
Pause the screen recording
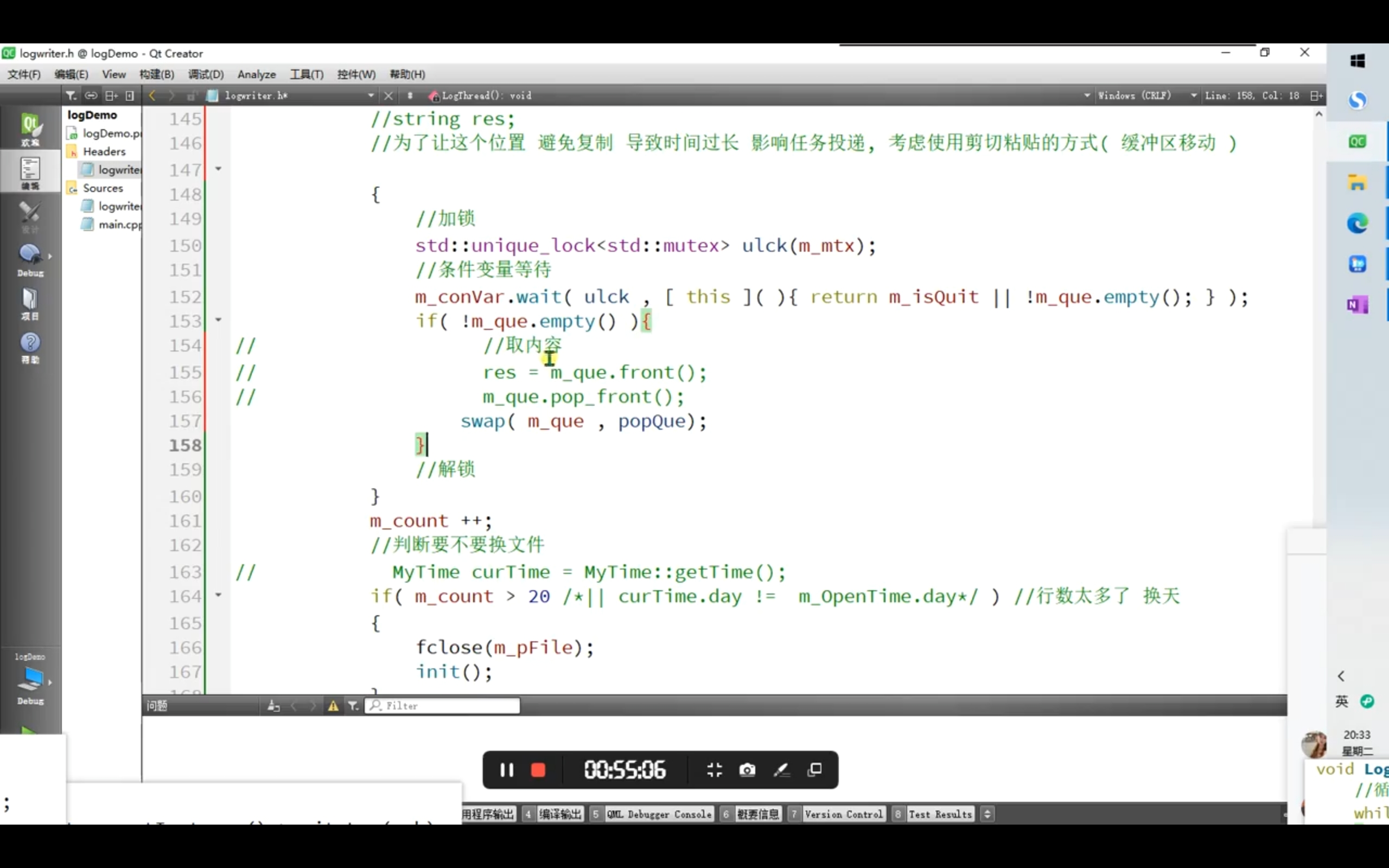tap(506, 770)
